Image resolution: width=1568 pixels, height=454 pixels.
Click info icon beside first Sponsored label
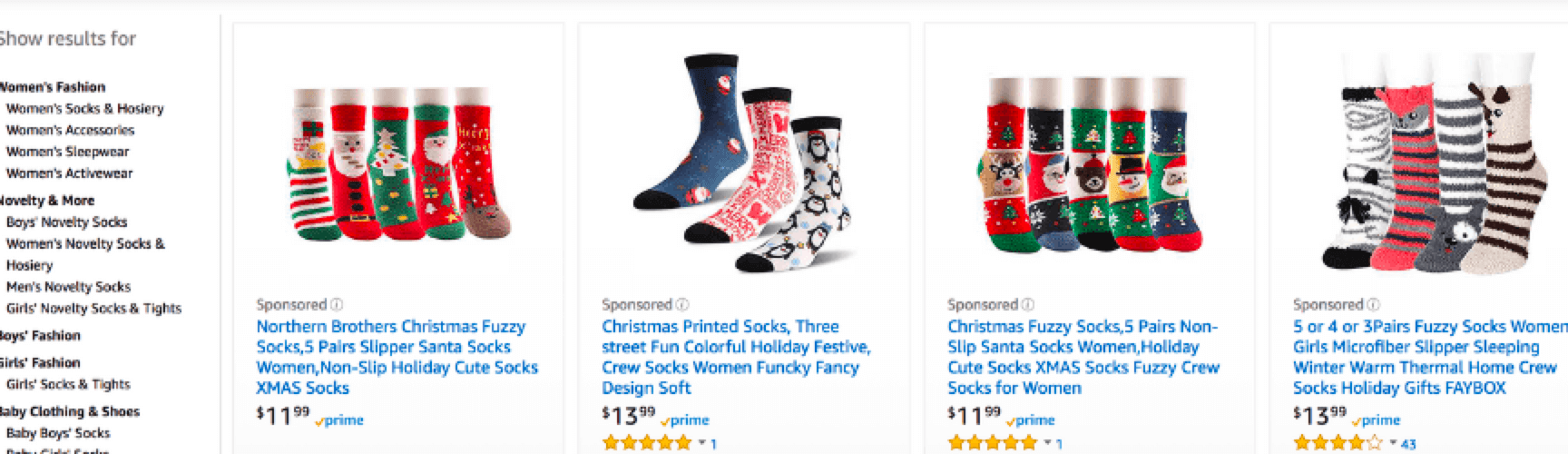(338, 305)
